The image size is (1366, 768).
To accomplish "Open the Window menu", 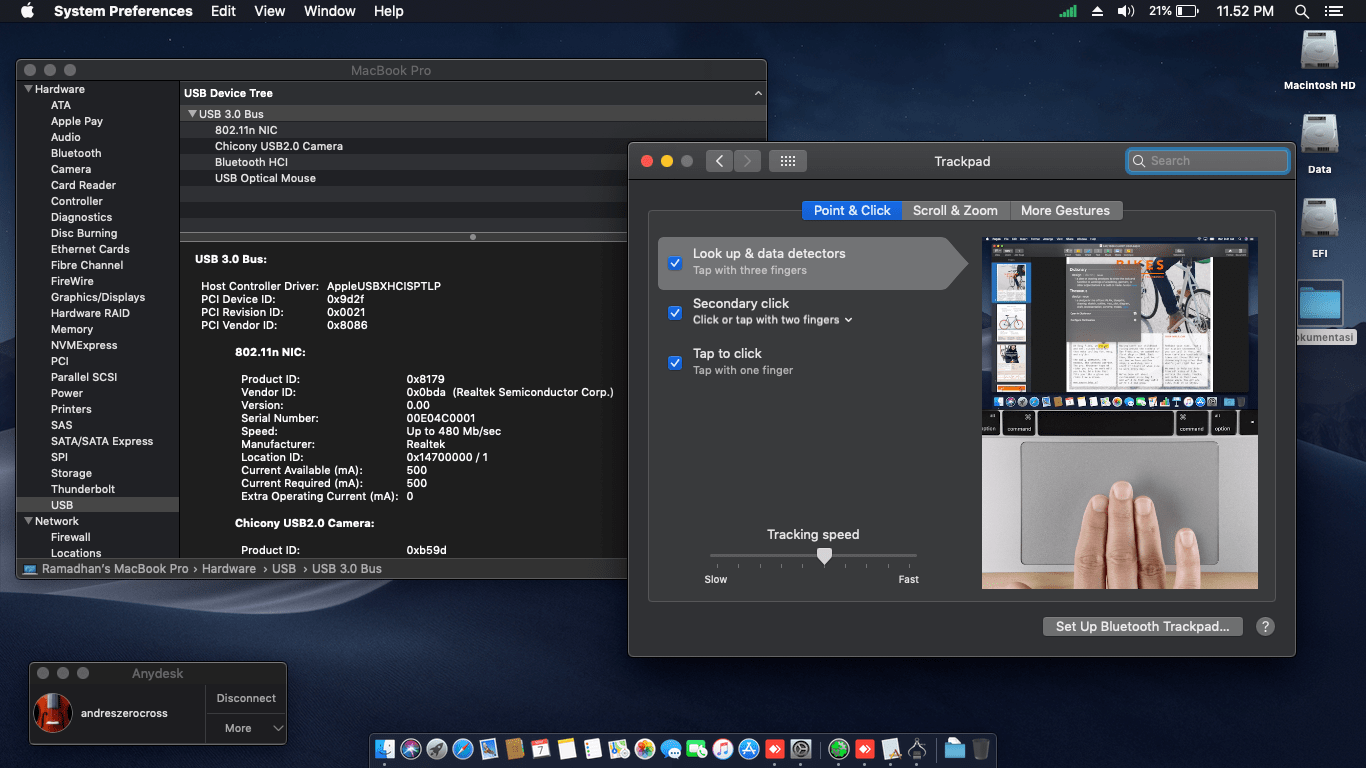I will [329, 11].
